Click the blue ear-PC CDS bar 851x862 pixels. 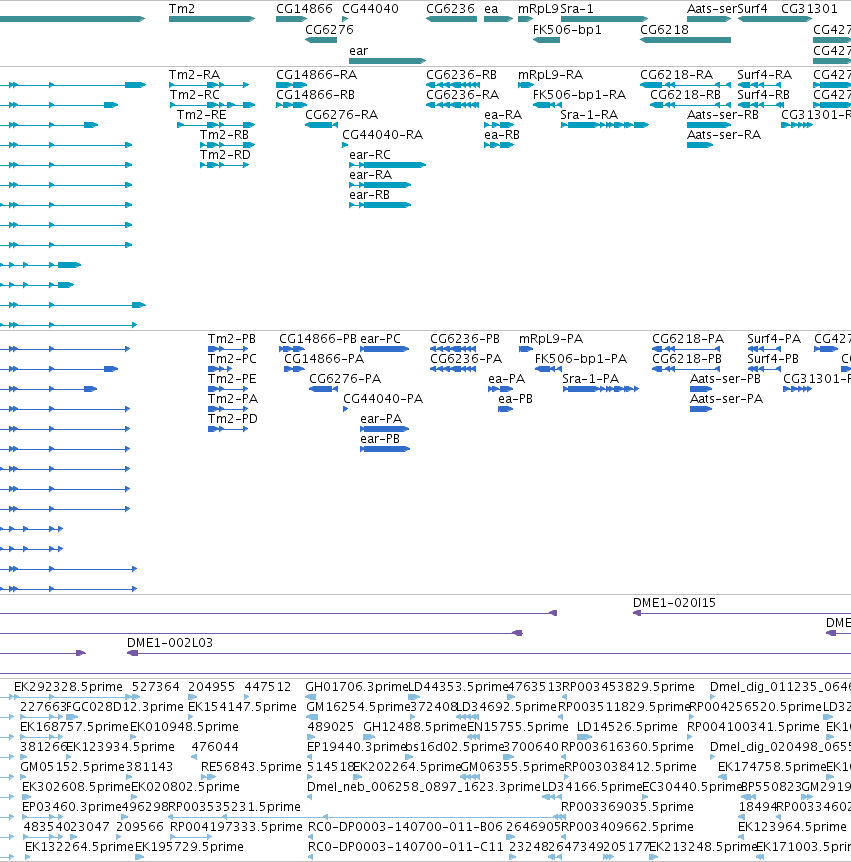pyautogui.click(x=385, y=349)
